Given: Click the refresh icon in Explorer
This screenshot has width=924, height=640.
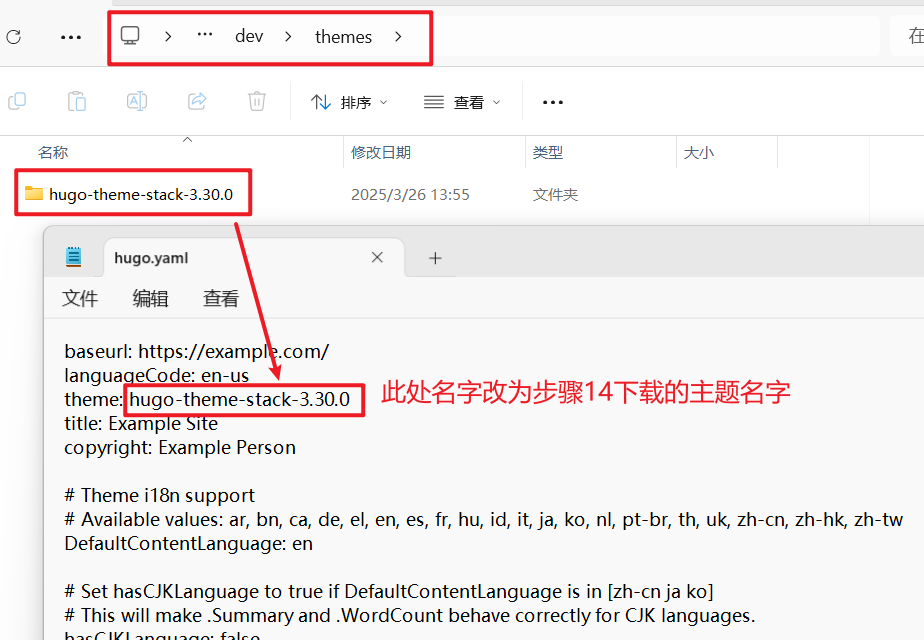Looking at the screenshot, I should [13, 37].
